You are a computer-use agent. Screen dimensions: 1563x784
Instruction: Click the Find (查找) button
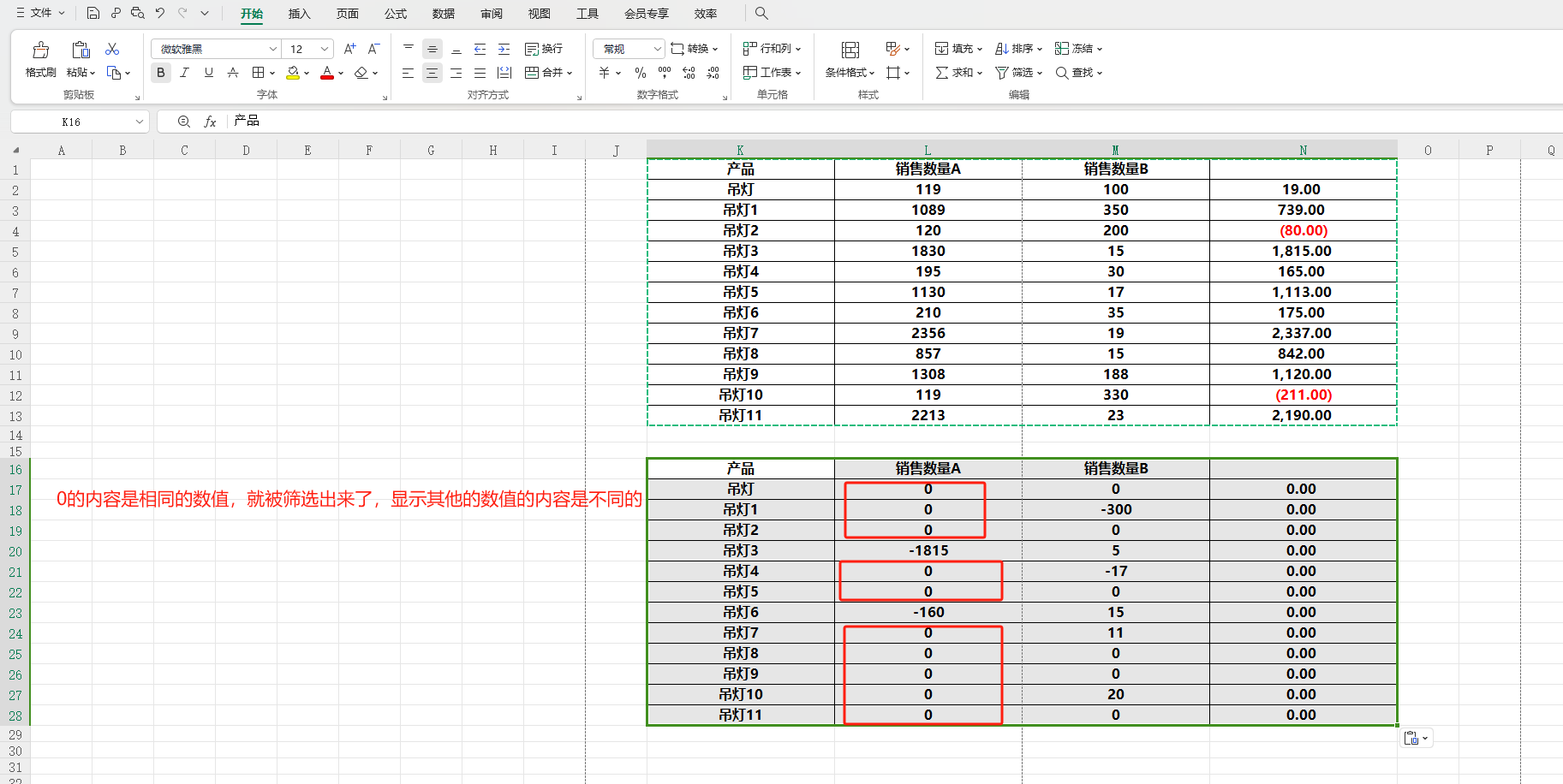pyautogui.click(x=1078, y=73)
